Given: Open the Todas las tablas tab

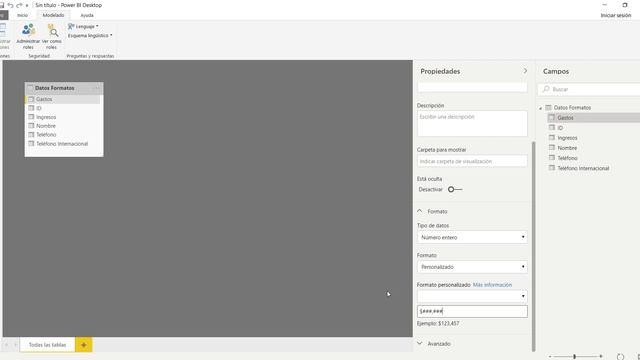Looking at the screenshot, I should 47,345.
